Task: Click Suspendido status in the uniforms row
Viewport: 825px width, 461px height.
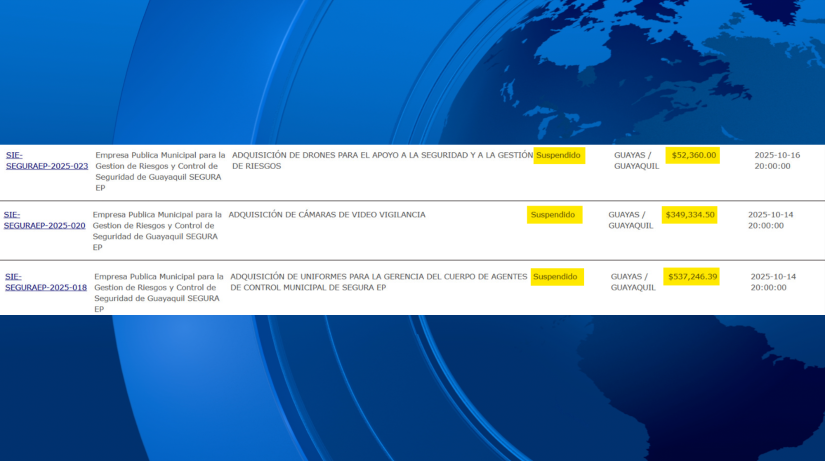Action: pos(555,276)
